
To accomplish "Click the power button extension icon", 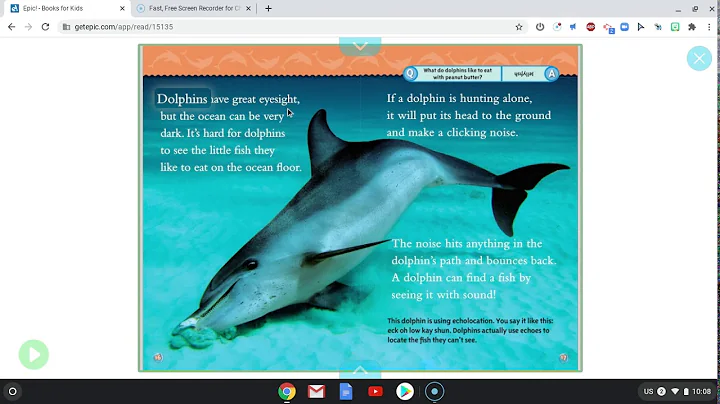I will [540, 27].
